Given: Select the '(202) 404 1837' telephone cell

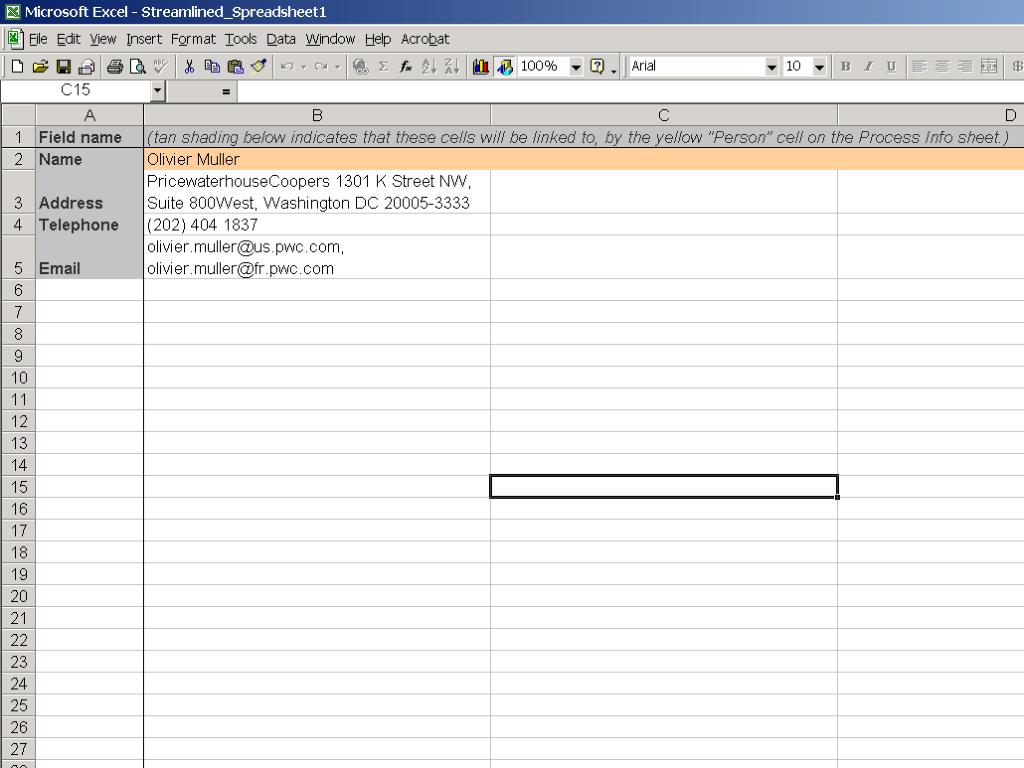Looking at the screenshot, I should [317, 225].
